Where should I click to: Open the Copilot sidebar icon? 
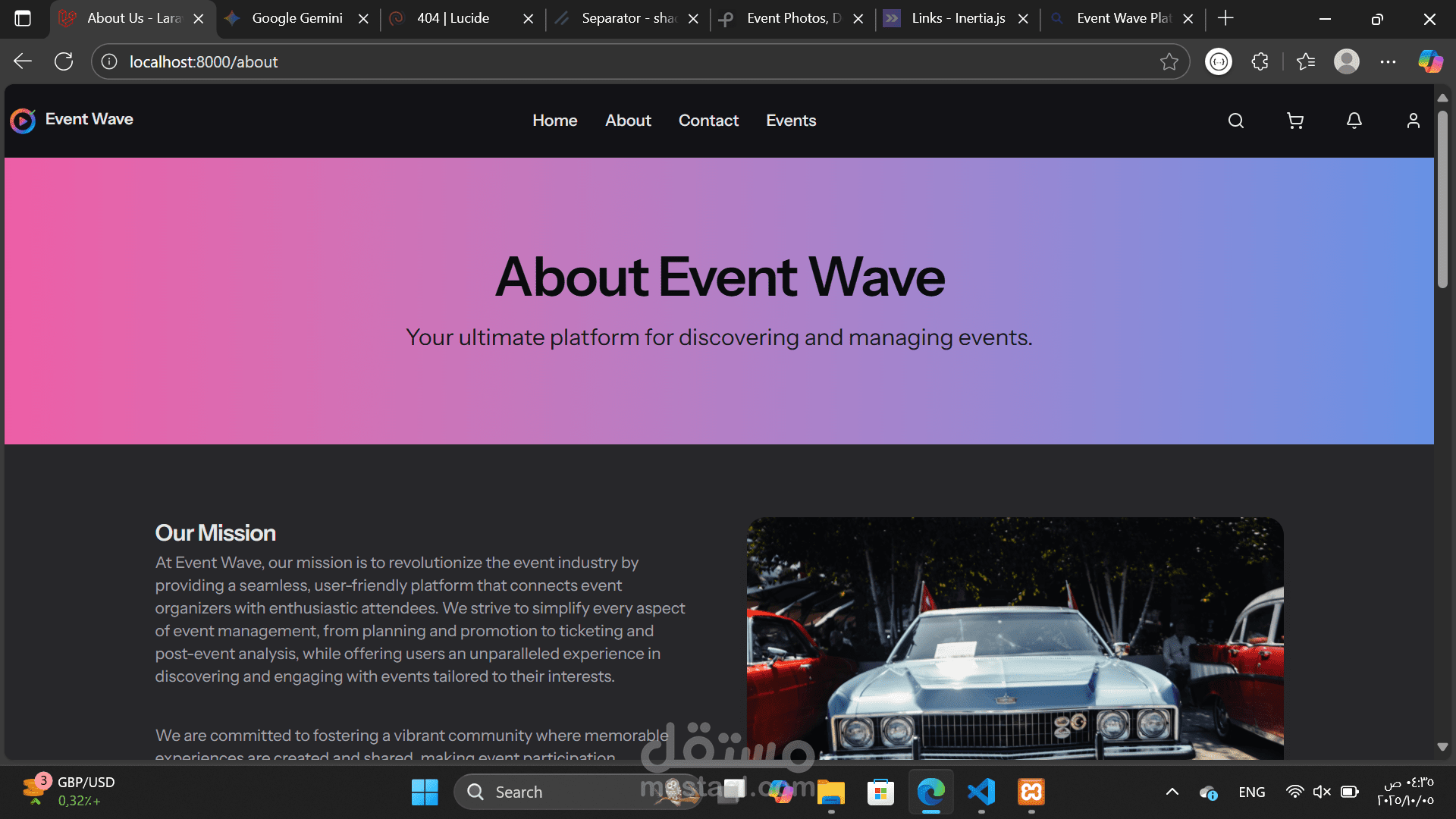1430,61
